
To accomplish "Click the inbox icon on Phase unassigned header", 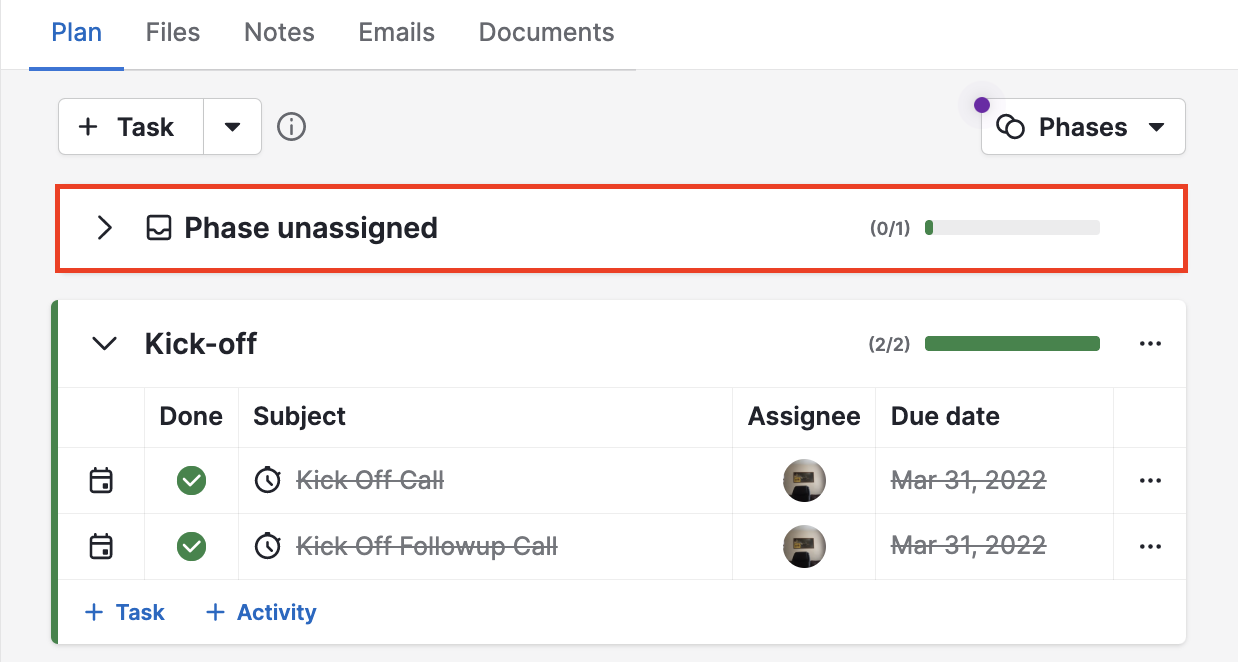I will [x=159, y=228].
